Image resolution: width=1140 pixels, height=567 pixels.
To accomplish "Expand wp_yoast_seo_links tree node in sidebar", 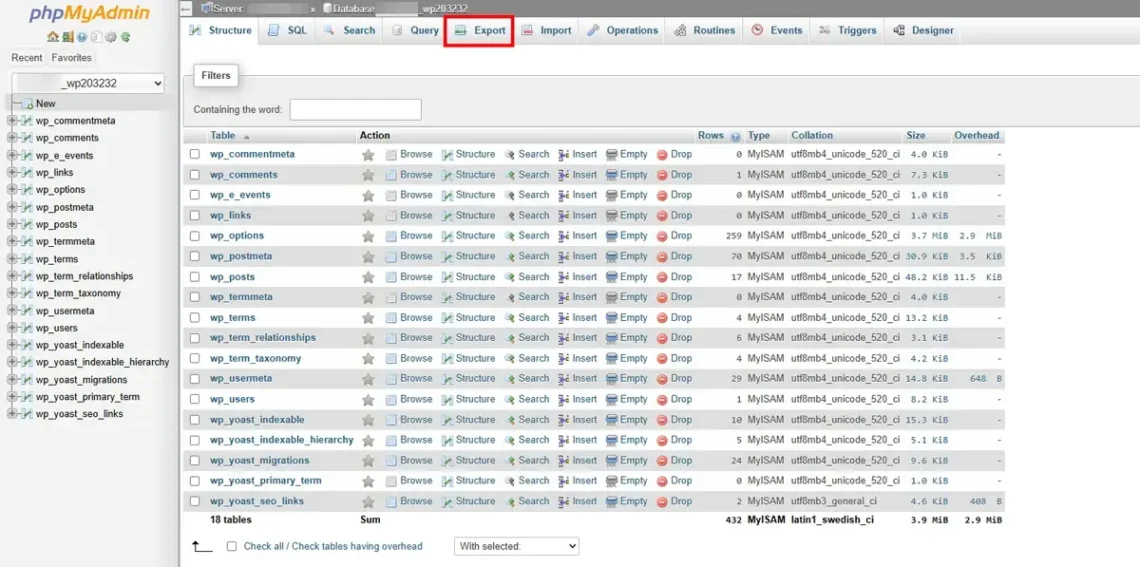I will tap(12, 414).
